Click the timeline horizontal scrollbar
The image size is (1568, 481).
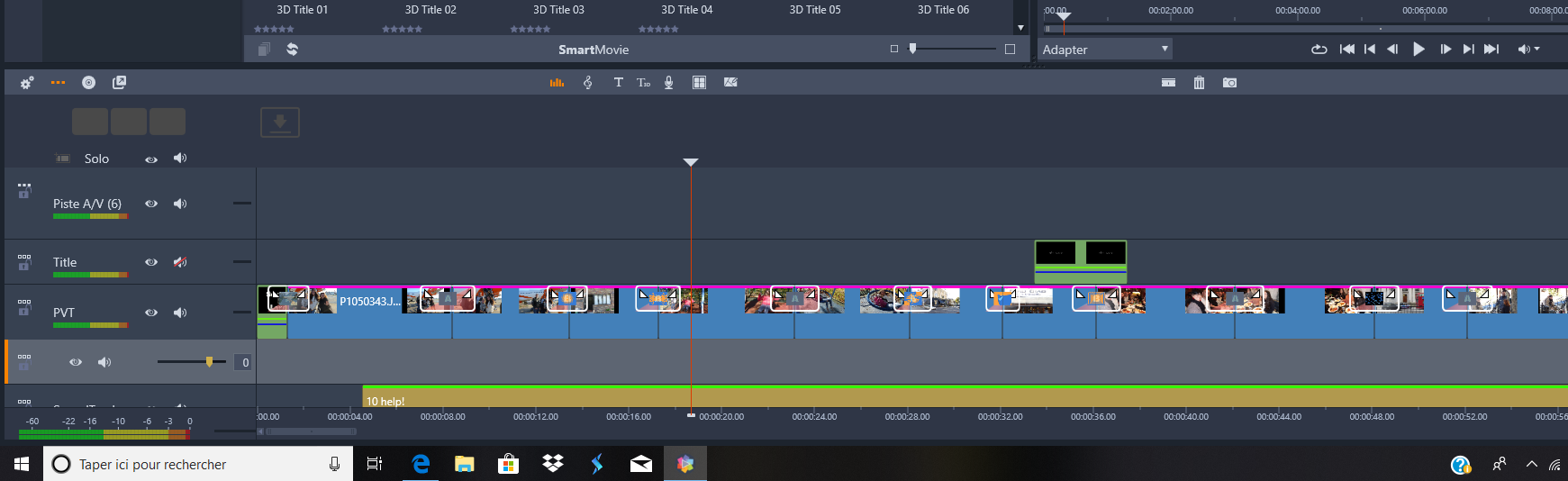310,431
